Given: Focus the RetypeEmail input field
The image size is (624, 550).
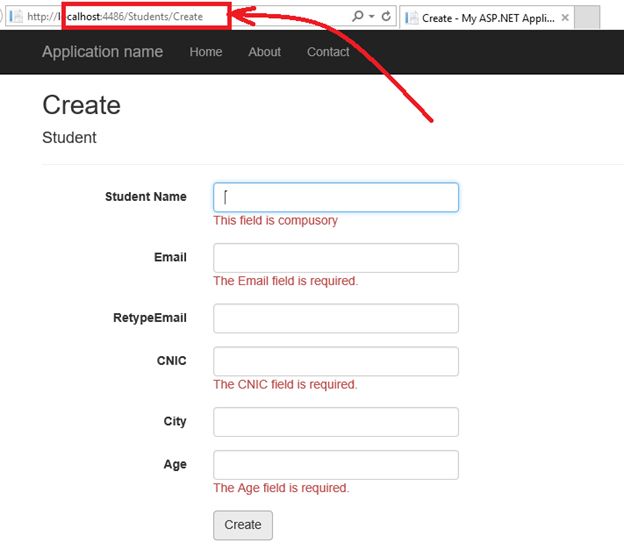Looking at the screenshot, I should [336, 318].
